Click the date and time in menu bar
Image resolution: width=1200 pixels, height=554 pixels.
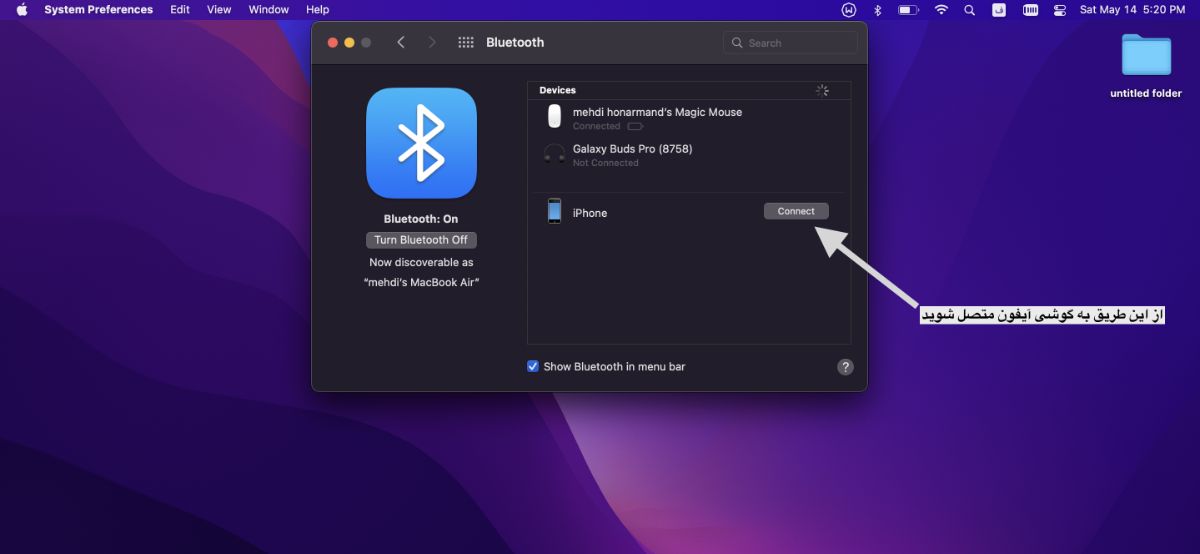pos(1133,9)
